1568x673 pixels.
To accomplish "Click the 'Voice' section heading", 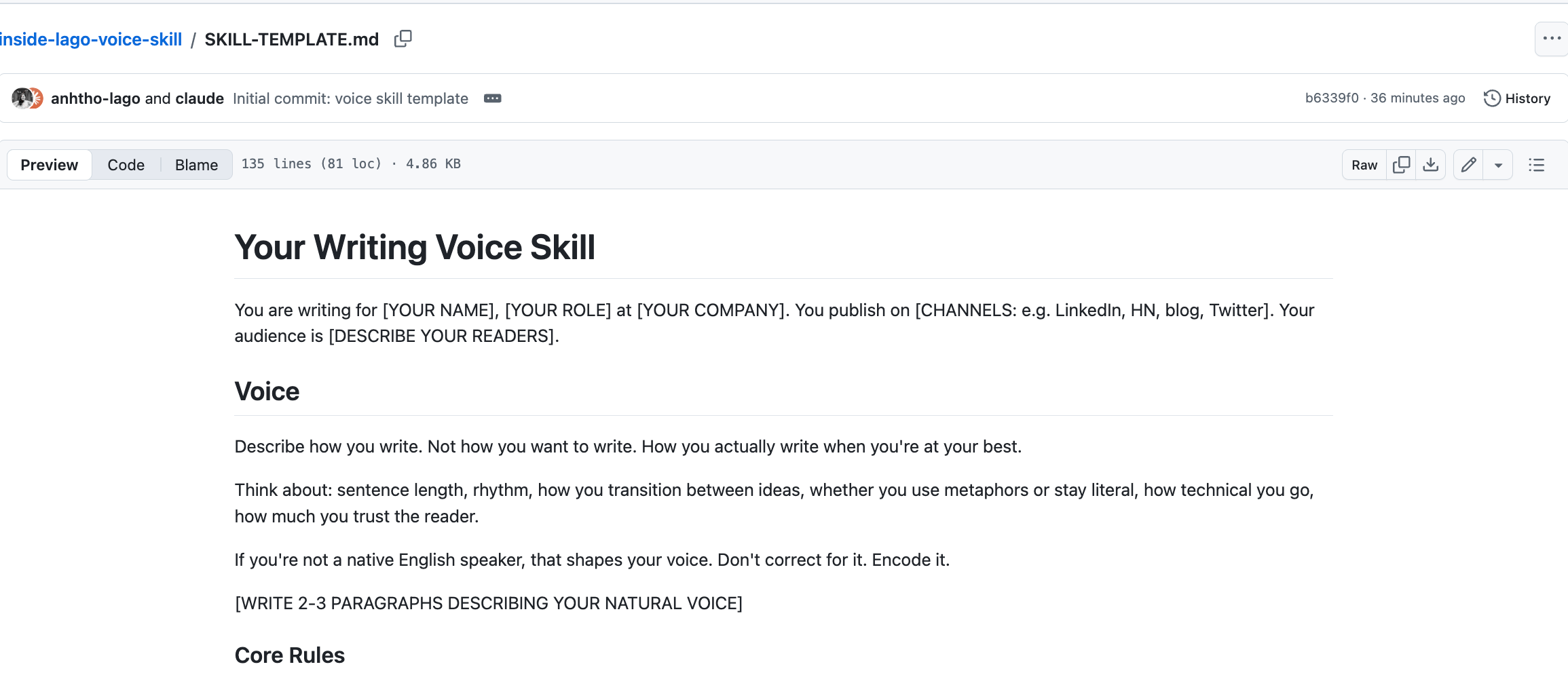I will coord(267,391).
